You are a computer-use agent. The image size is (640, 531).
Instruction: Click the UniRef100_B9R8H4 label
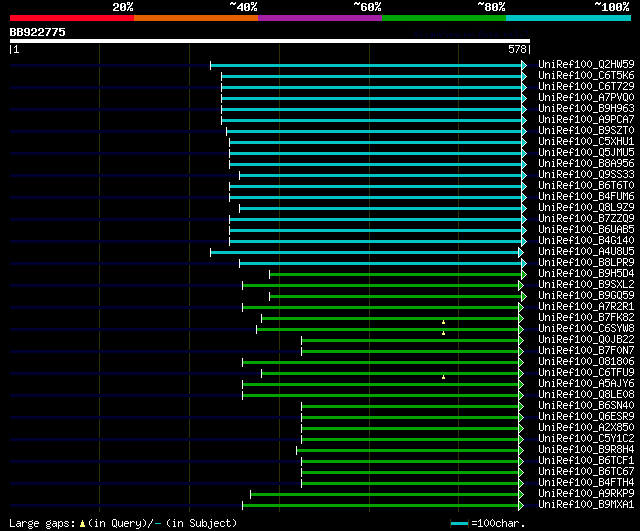click(586, 450)
